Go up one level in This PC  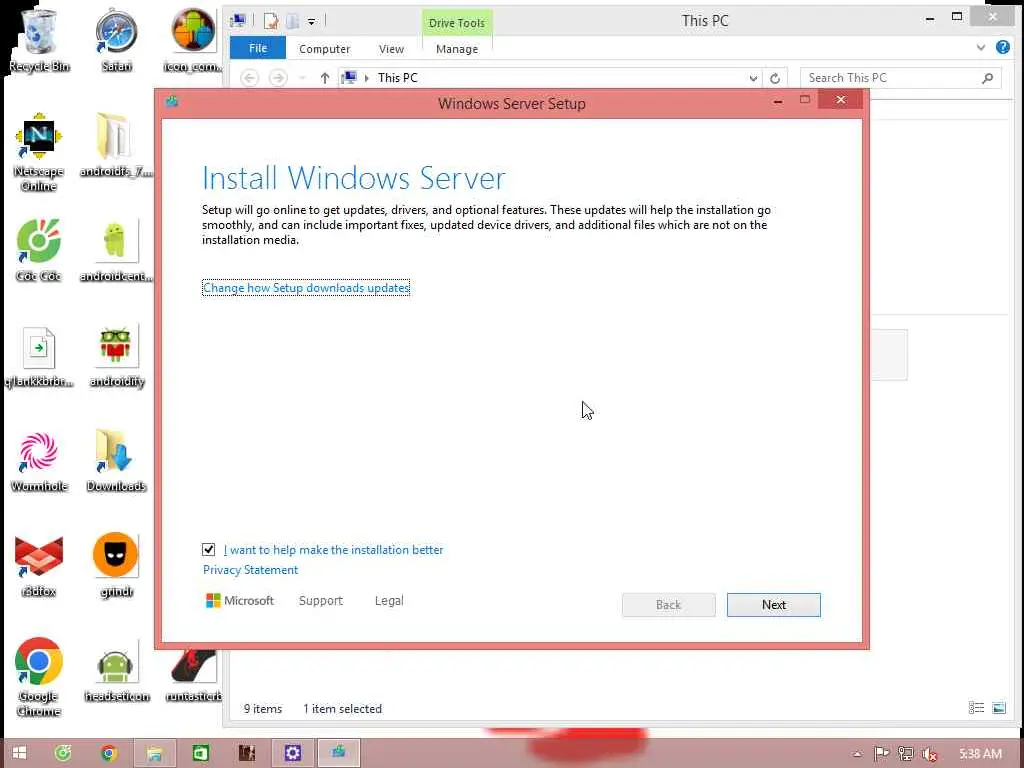[325, 78]
